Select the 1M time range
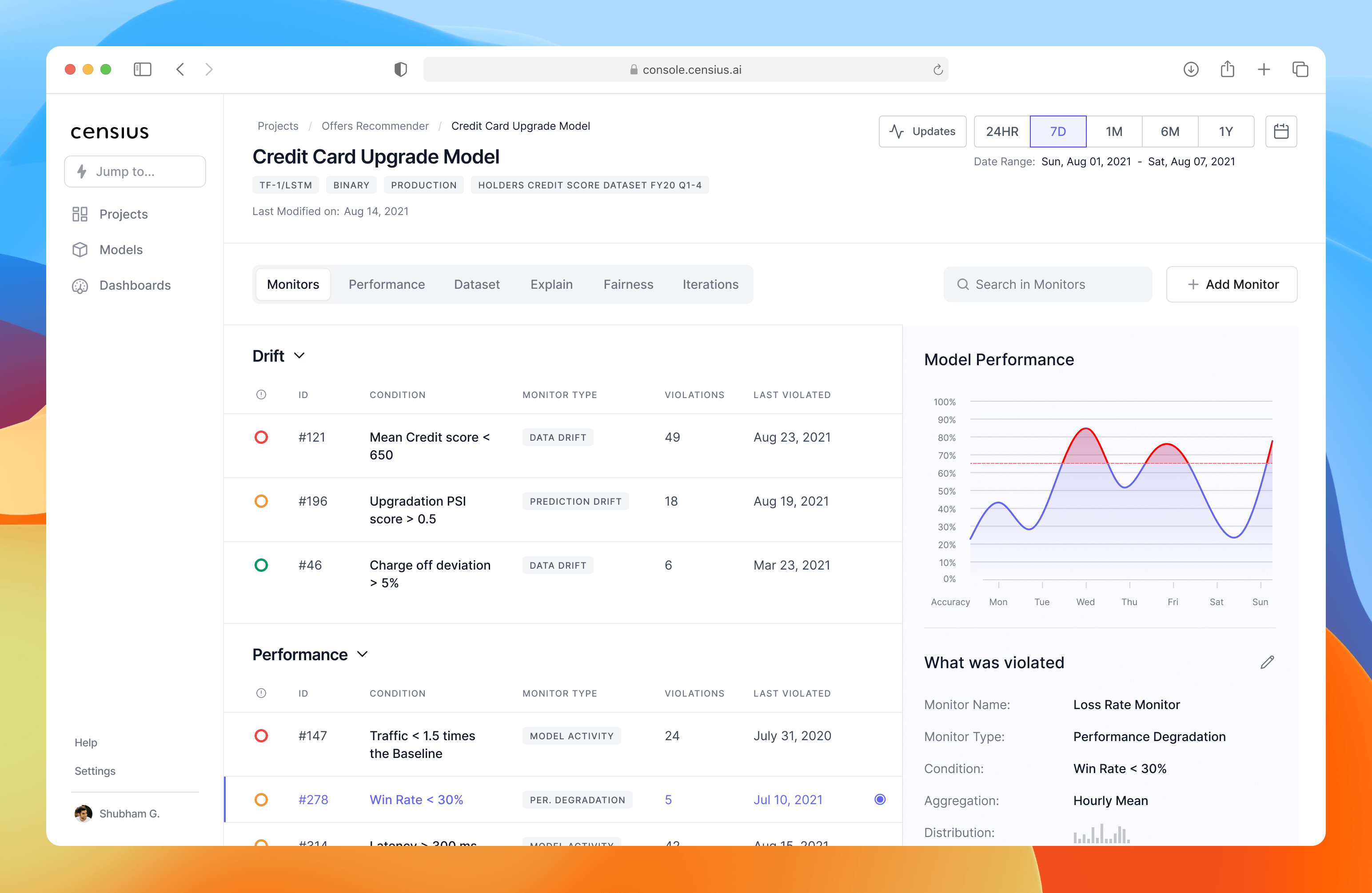Screen dimensions: 1372x893 [x=1114, y=132]
